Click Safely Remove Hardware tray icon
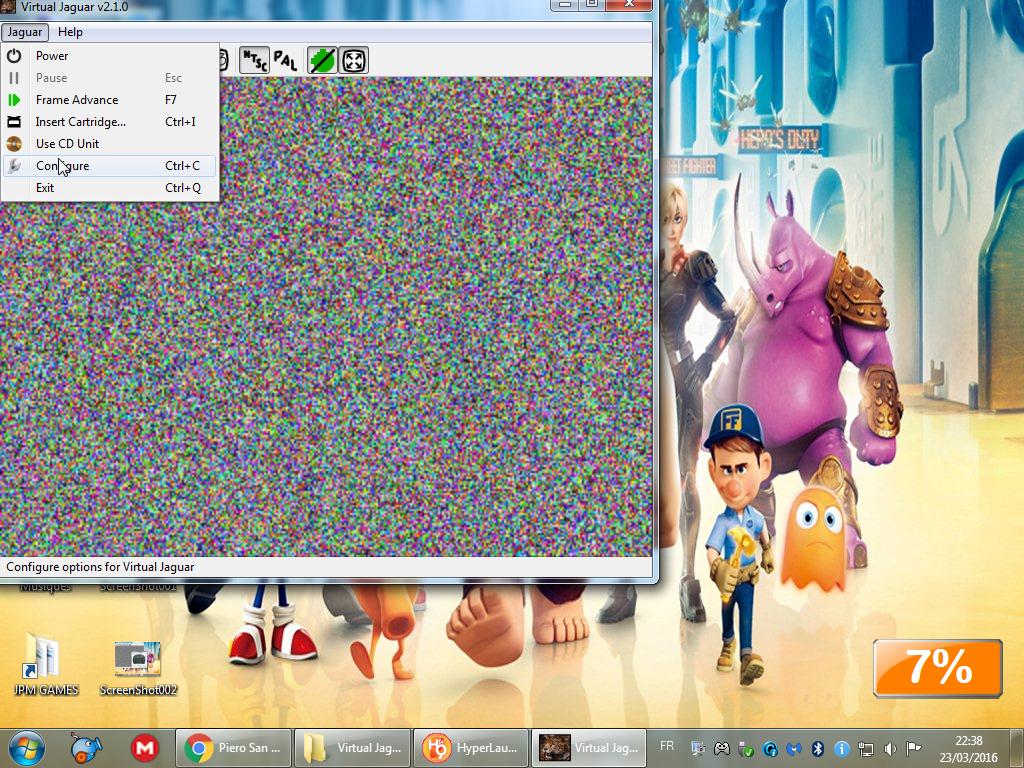The height and width of the screenshot is (768, 1024). [x=746, y=748]
